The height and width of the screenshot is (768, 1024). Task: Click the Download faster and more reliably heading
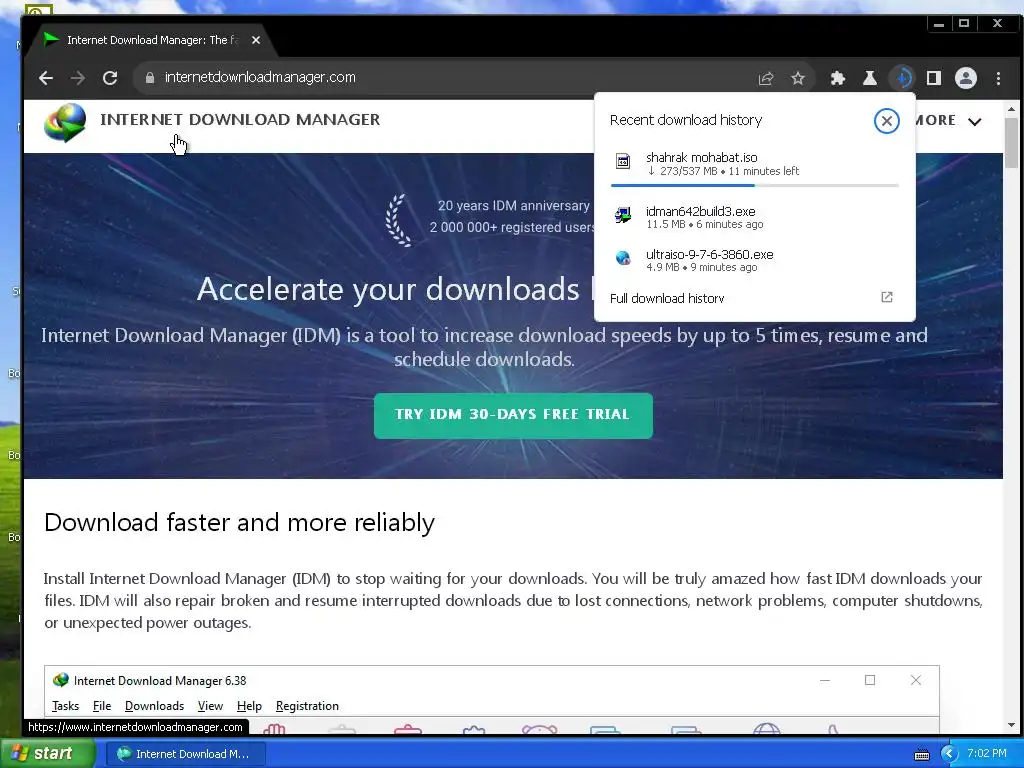pyautogui.click(x=239, y=522)
